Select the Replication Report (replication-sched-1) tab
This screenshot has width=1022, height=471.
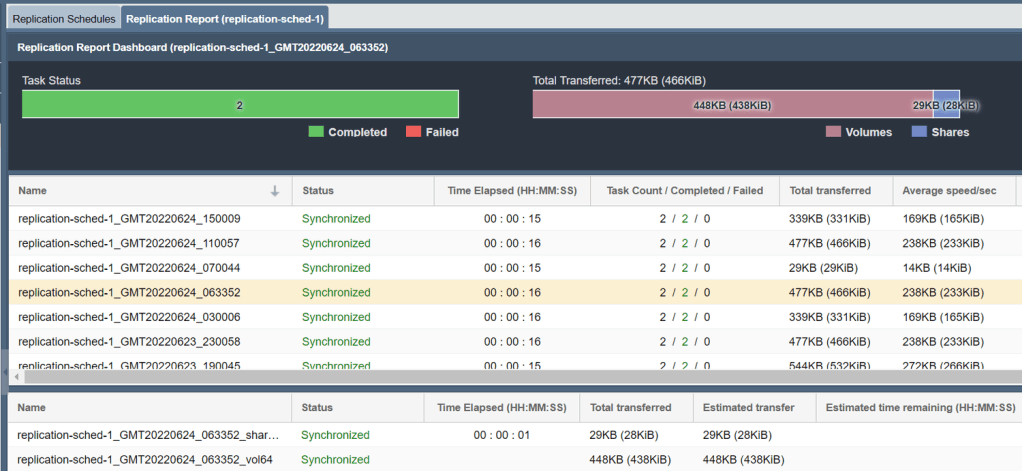[x=225, y=19]
